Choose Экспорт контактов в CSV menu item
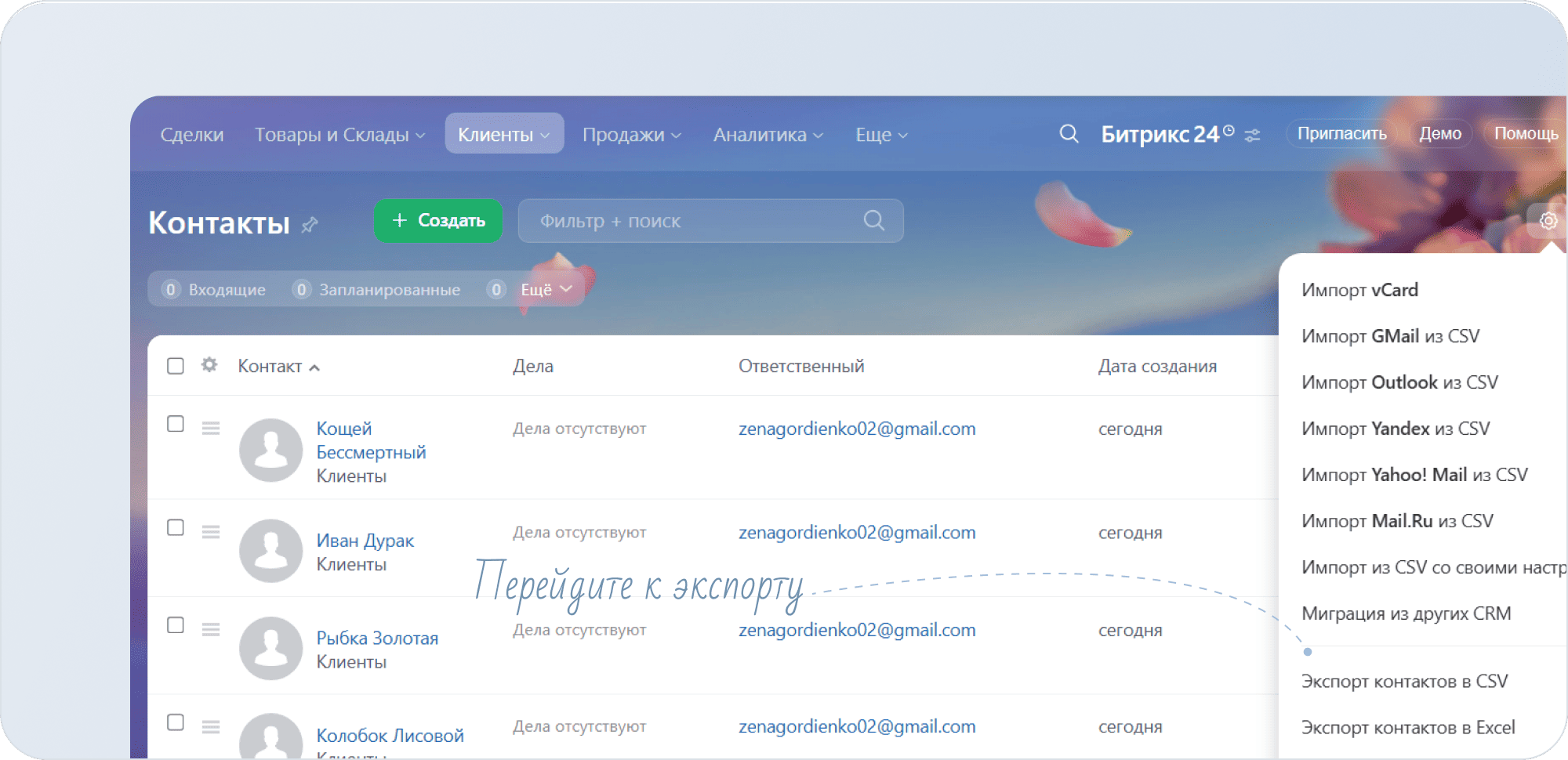 tap(1404, 682)
